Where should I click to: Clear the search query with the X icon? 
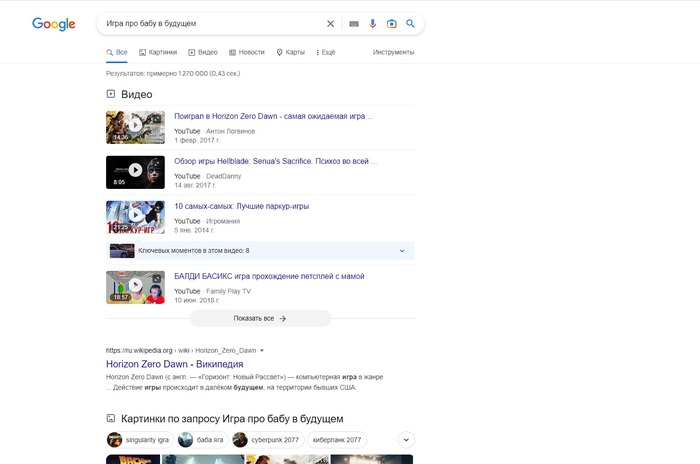point(330,24)
